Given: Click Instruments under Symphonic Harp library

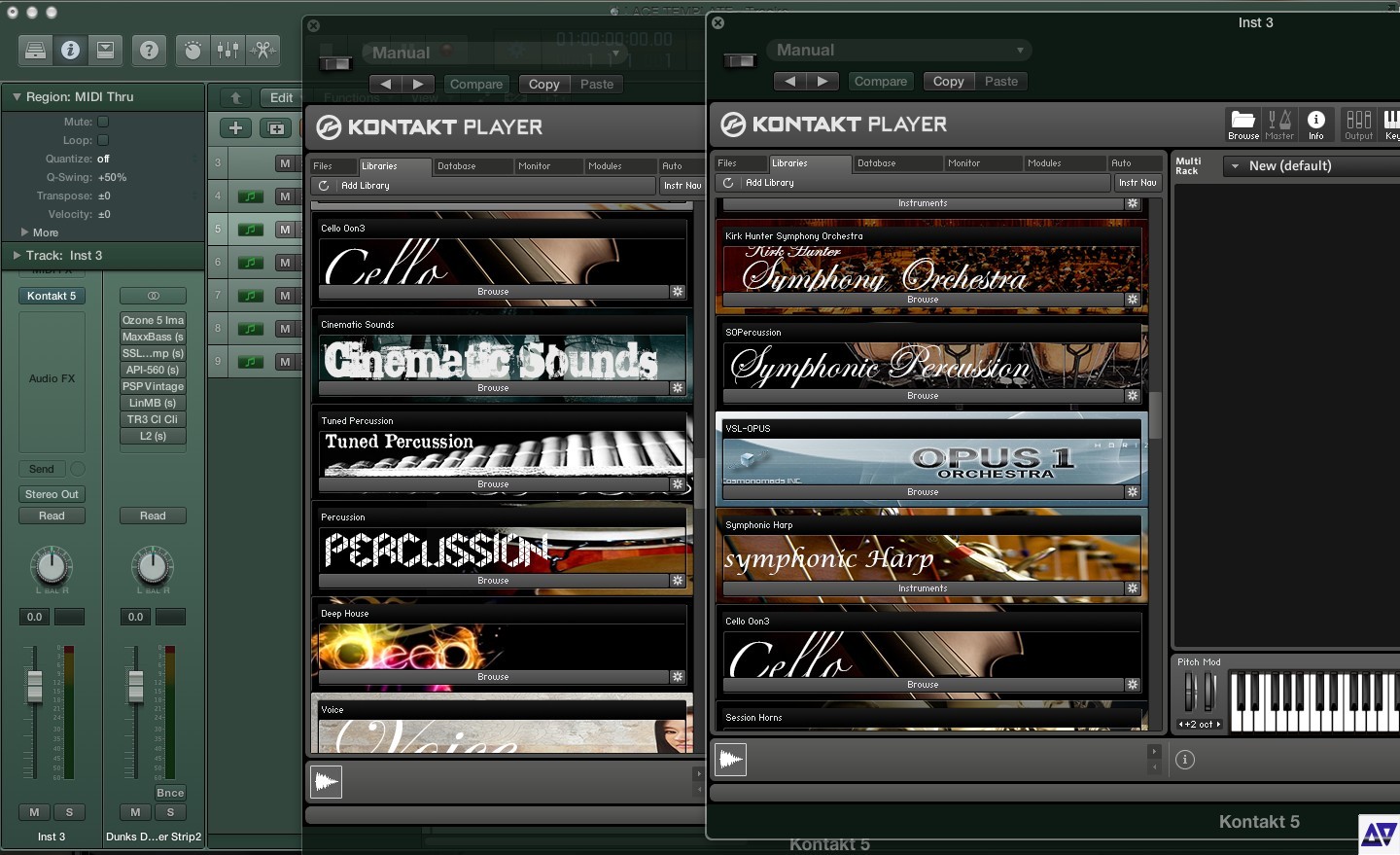Looking at the screenshot, I should click(923, 588).
